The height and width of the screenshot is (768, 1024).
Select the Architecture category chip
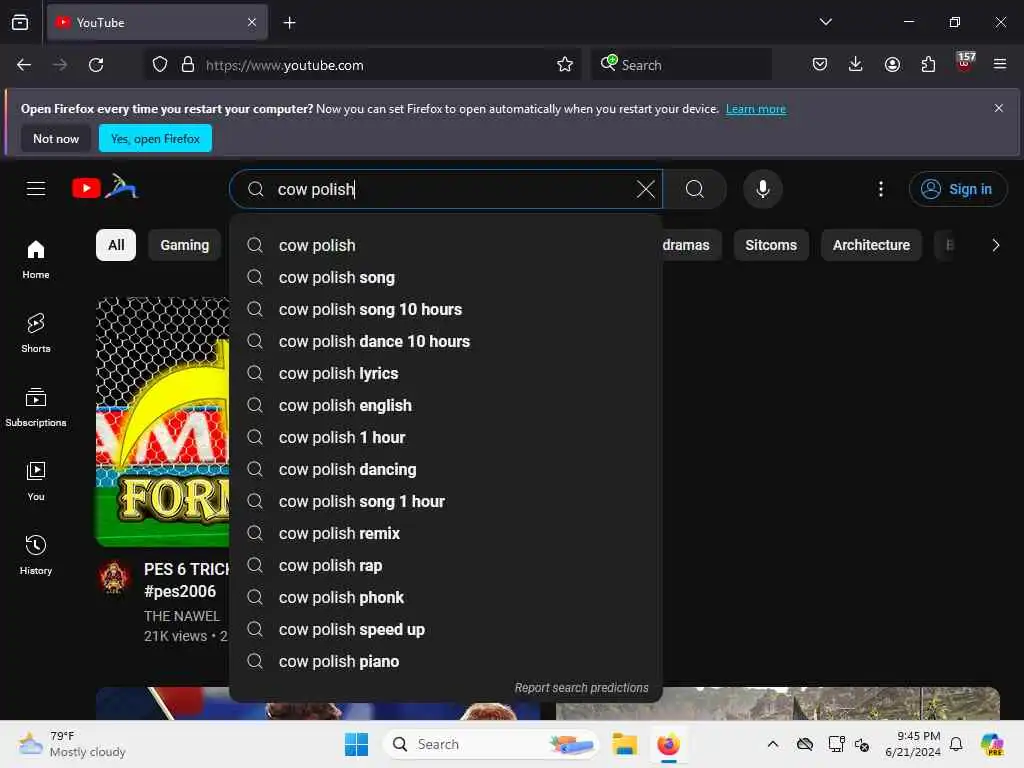(871, 245)
